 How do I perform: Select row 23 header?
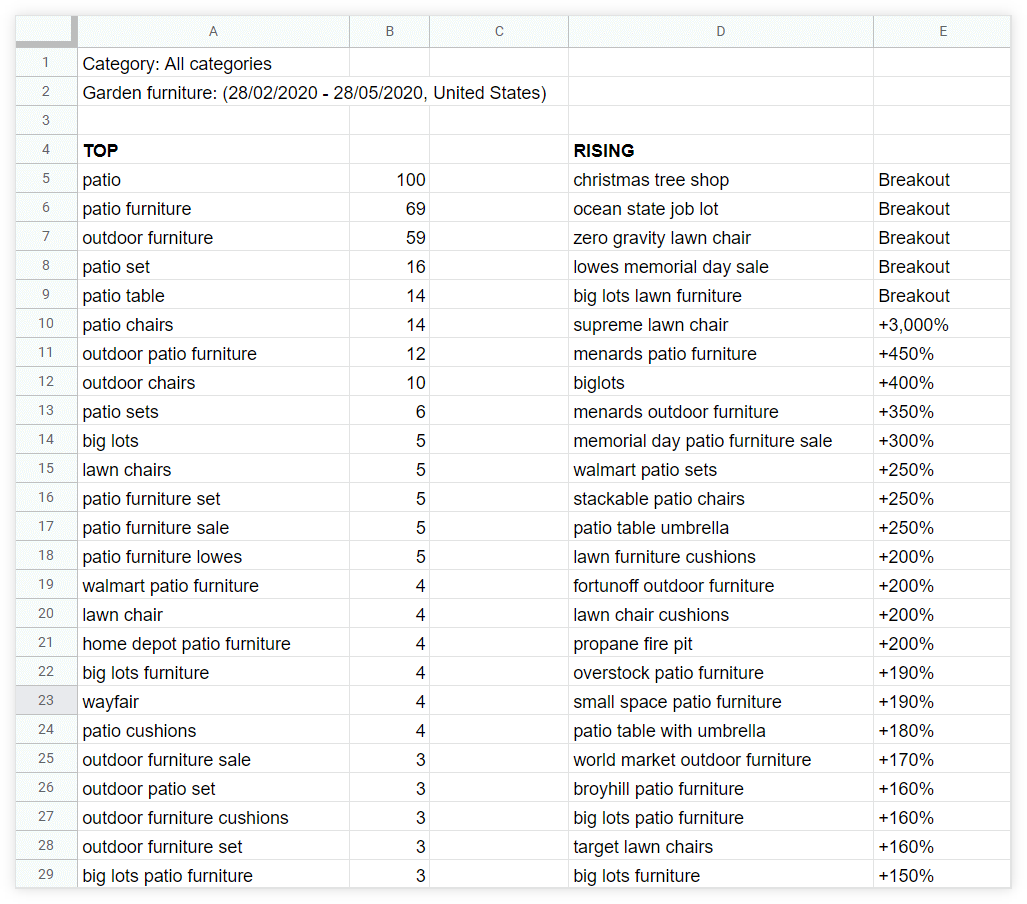point(46,700)
